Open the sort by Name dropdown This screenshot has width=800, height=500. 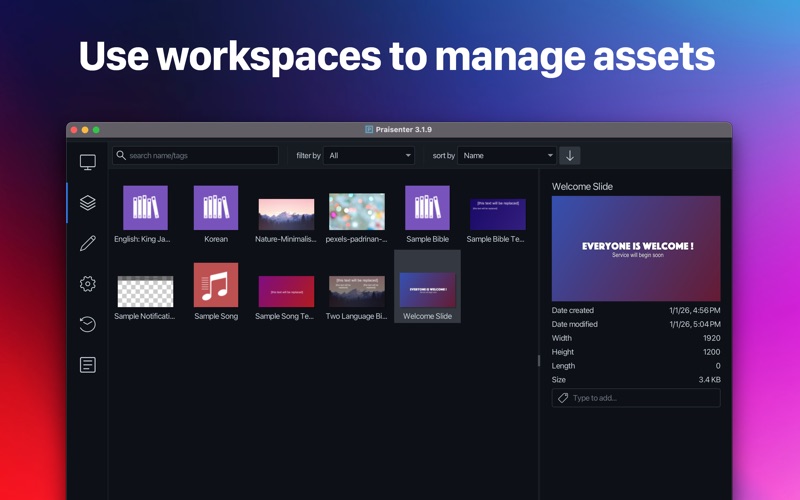[x=507, y=156]
